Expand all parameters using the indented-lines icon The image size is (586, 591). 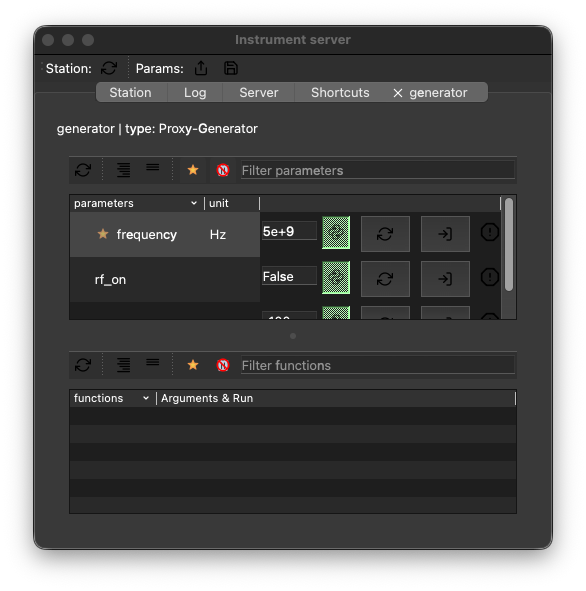click(123, 170)
